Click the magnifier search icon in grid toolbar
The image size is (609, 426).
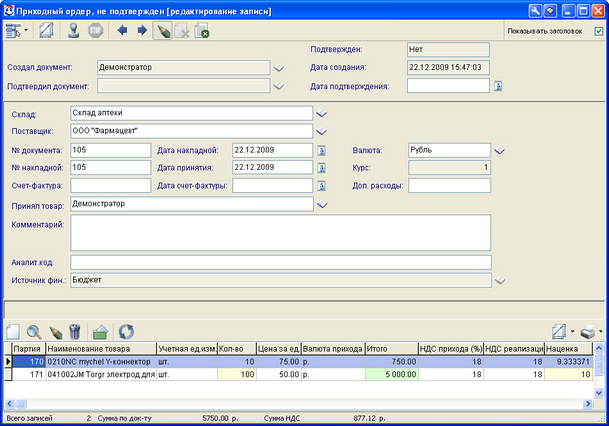pos(34,332)
